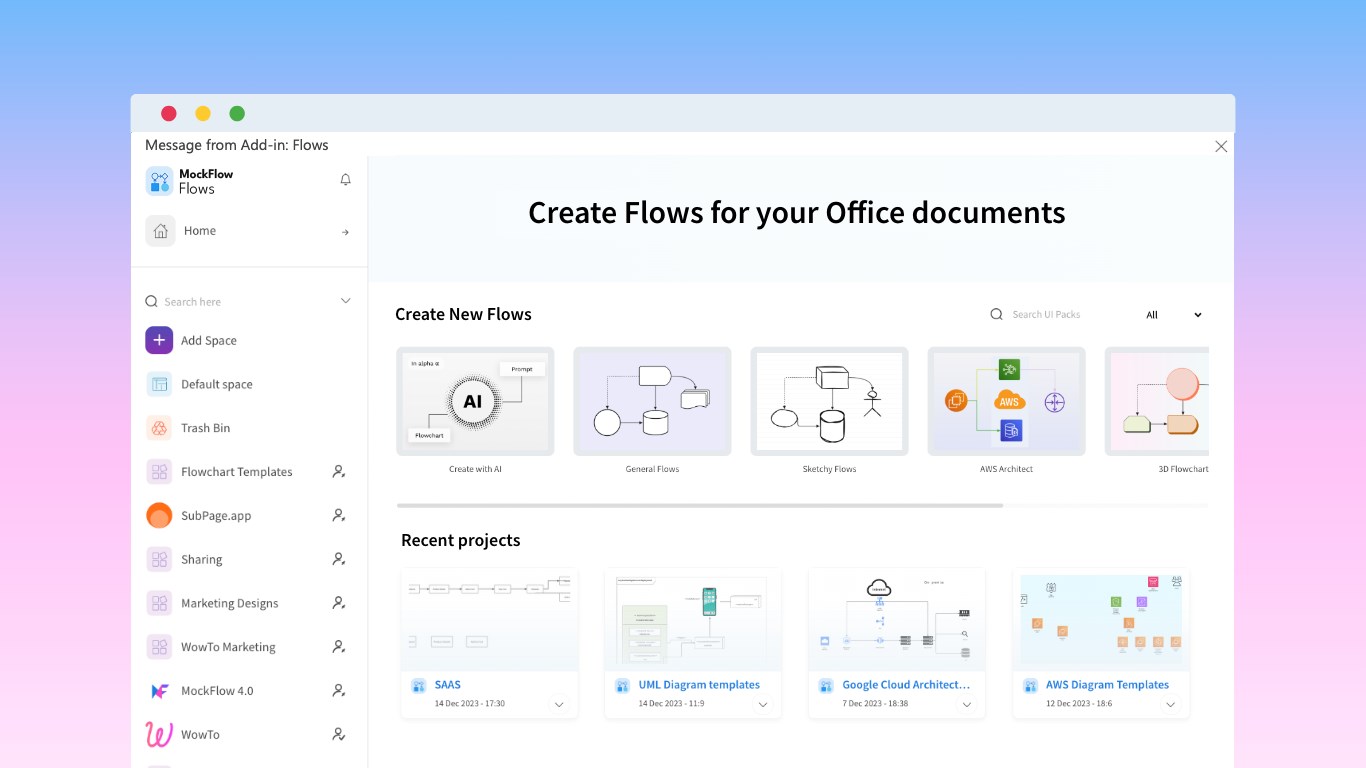Click the Google Cloud Architecture file icon

coord(826,686)
